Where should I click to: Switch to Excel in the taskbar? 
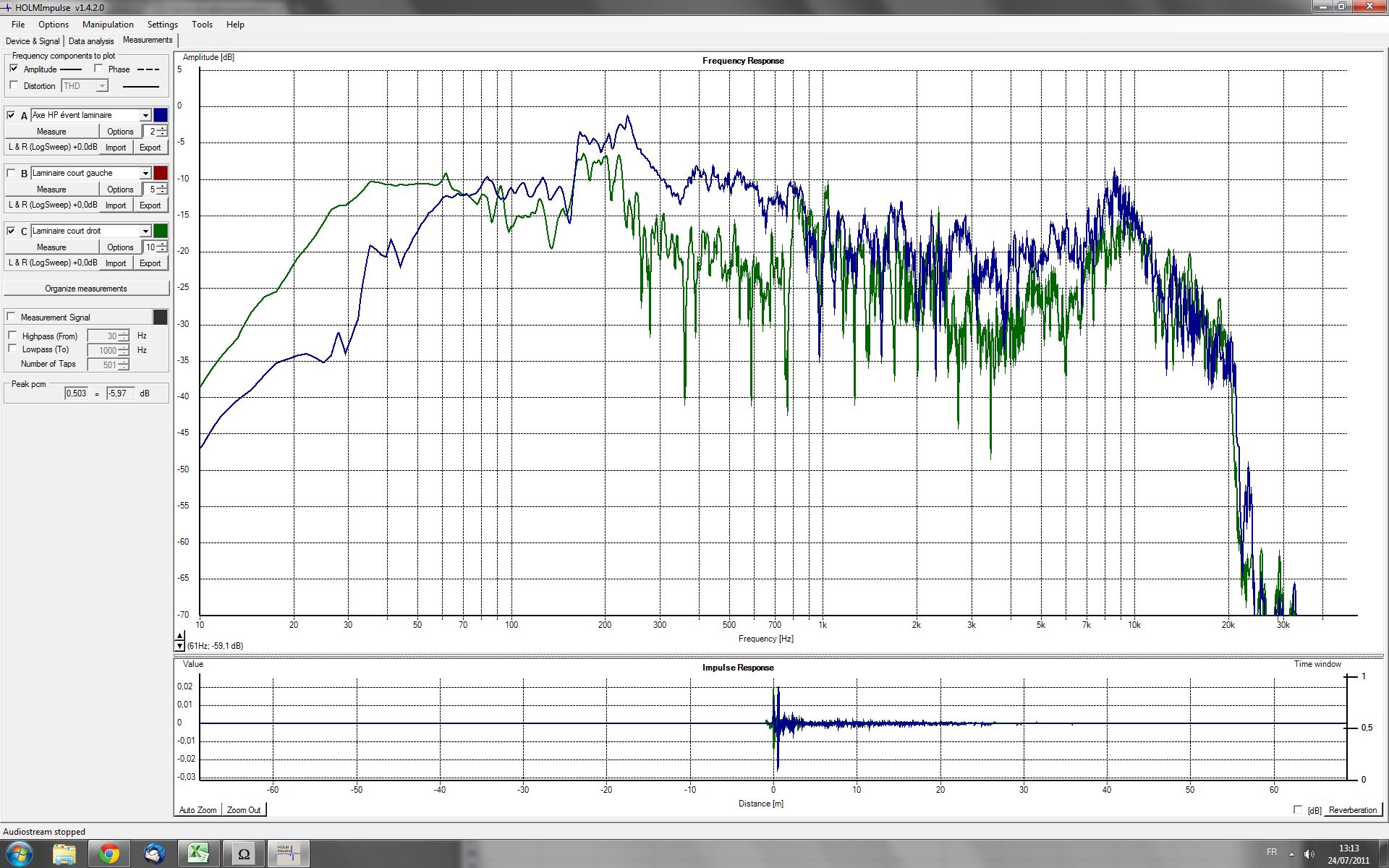tap(199, 854)
